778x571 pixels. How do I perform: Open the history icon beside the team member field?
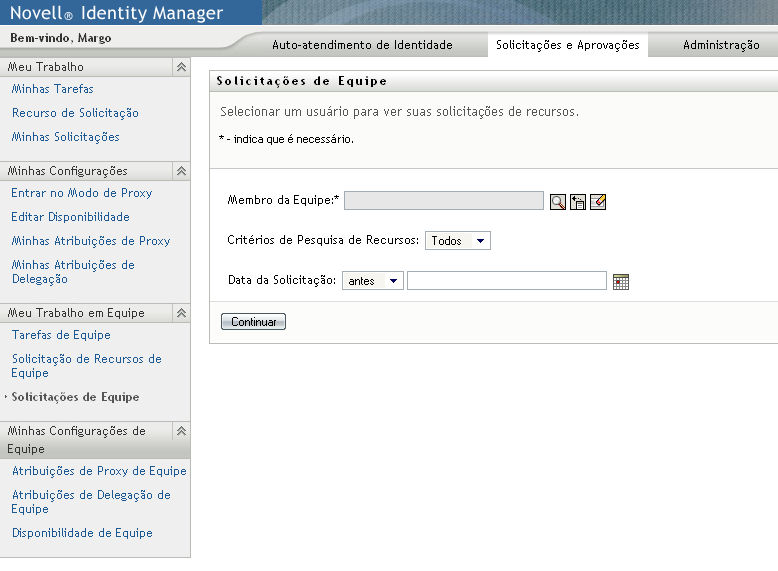(578, 202)
